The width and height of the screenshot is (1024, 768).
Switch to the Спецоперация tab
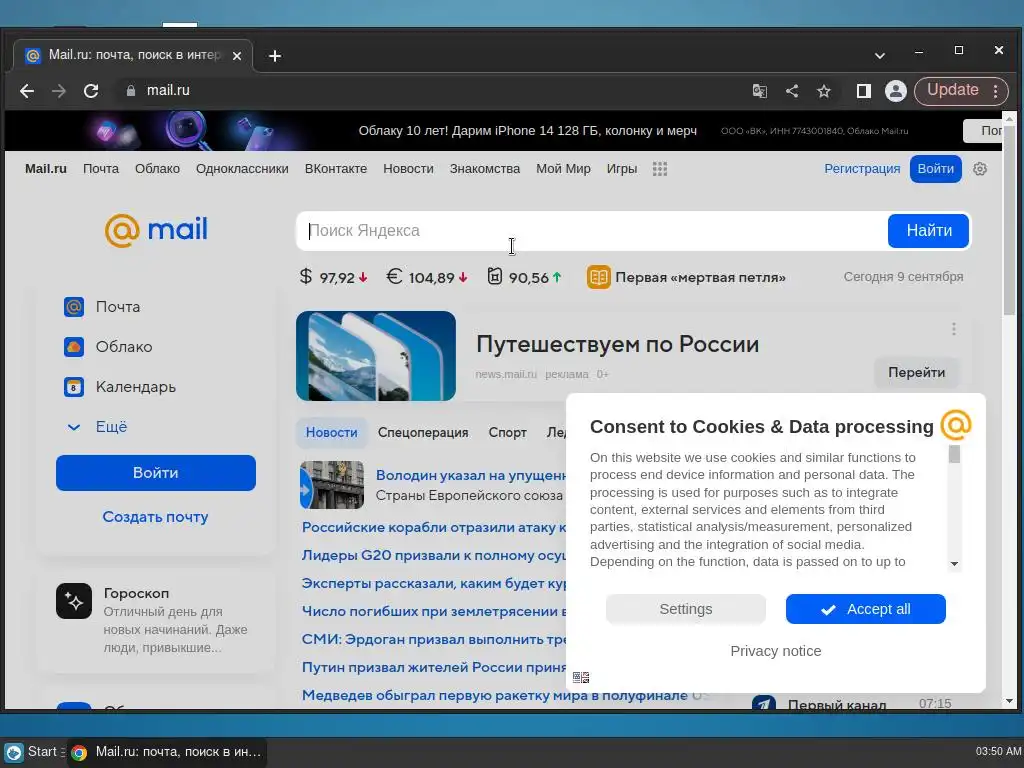[x=423, y=432]
